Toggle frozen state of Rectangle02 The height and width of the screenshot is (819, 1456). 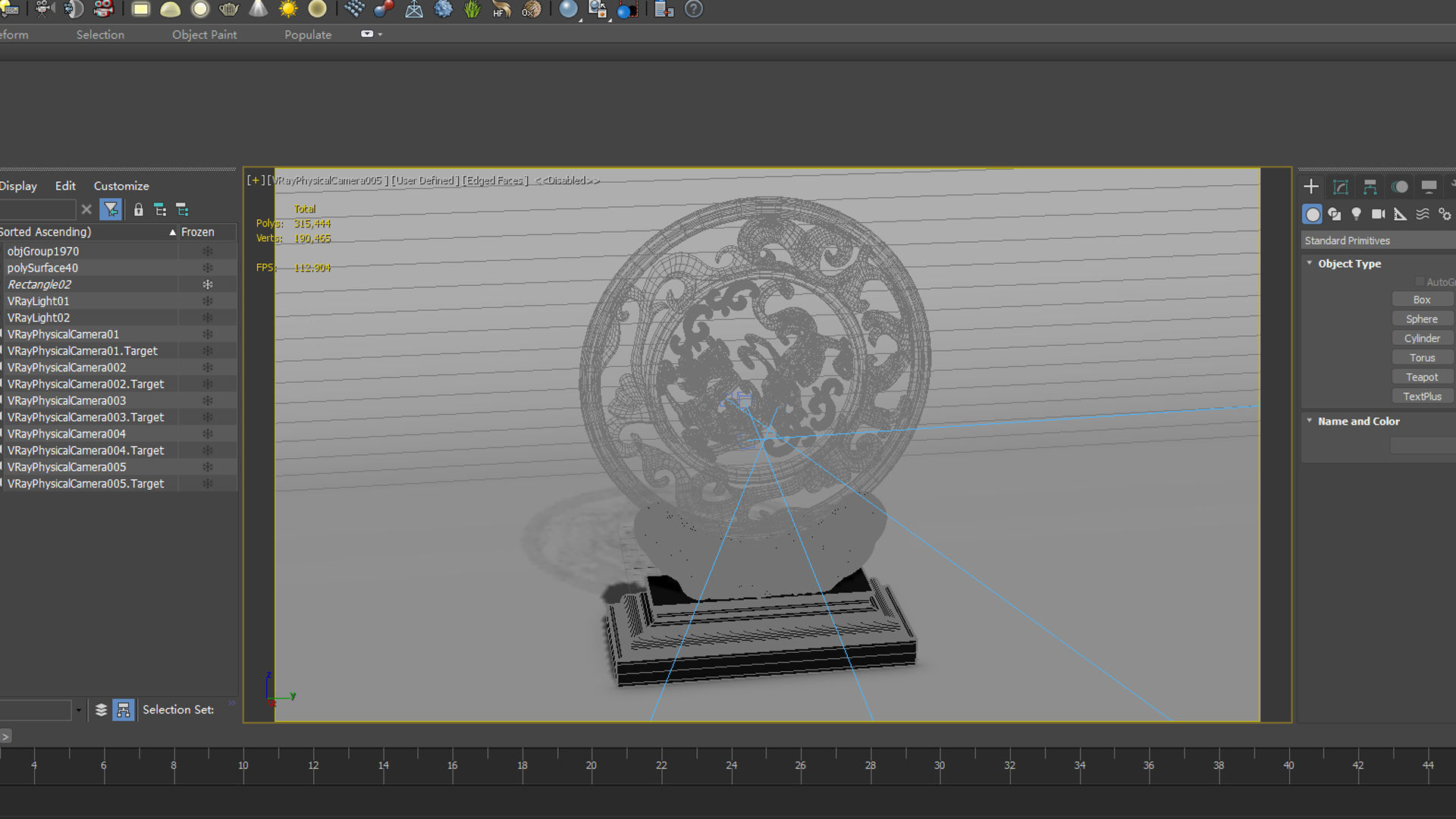(x=207, y=284)
